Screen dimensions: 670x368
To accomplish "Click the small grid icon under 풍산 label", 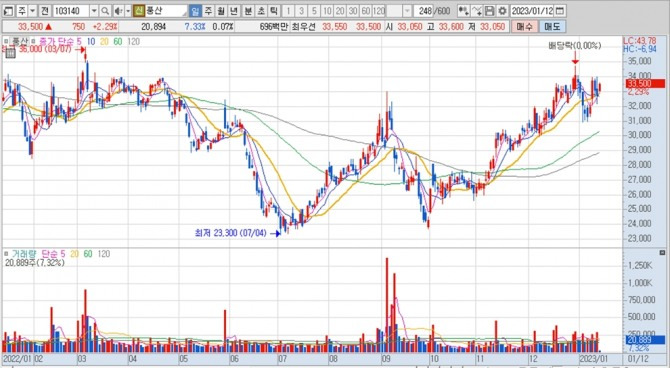I will click(11, 53).
